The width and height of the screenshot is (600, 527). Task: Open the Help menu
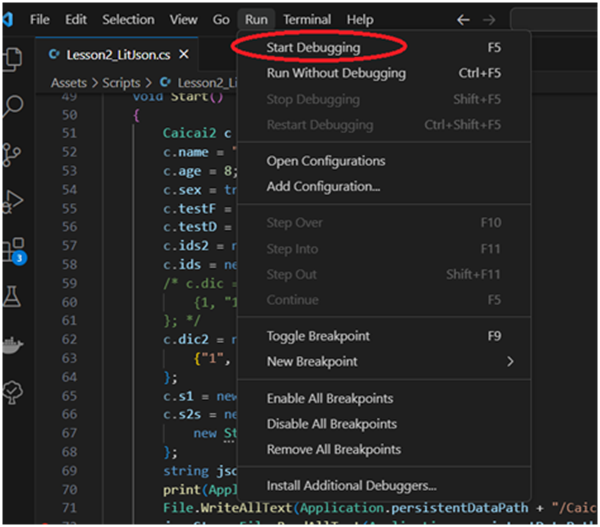(360, 20)
